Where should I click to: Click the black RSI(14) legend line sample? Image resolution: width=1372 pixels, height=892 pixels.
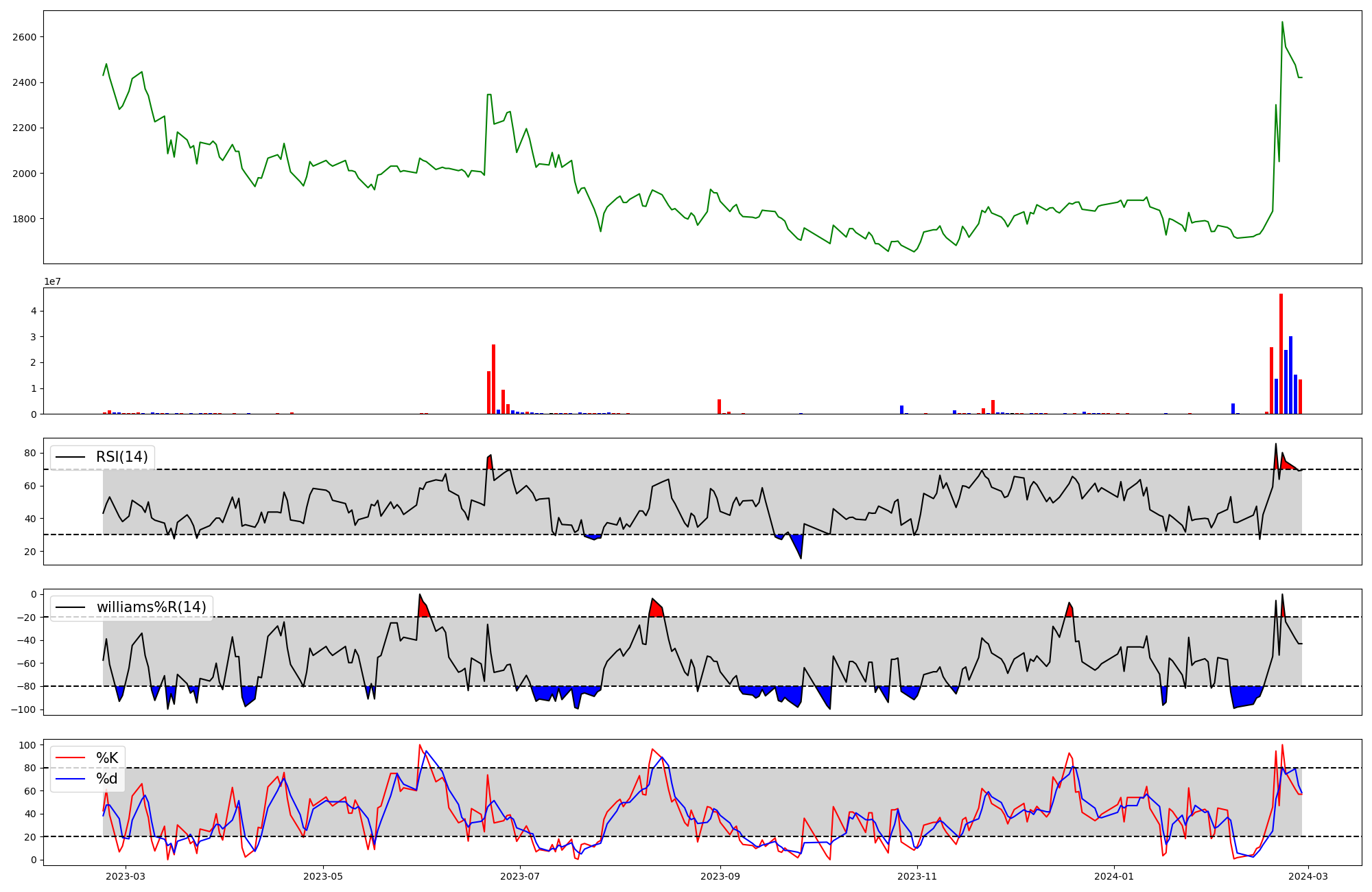[x=70, y=457]
